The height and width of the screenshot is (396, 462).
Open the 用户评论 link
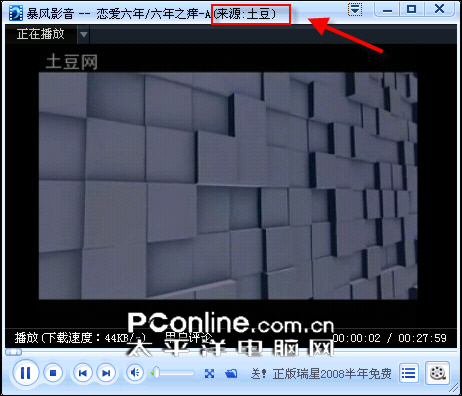(188, 337)
